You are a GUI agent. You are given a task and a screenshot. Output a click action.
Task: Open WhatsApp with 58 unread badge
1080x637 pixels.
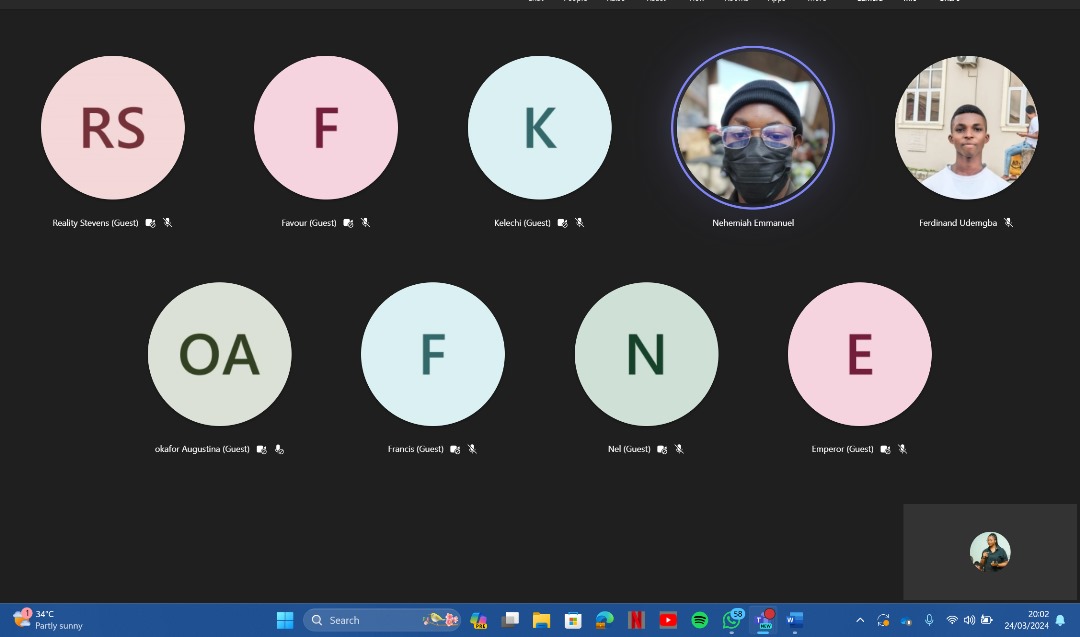[x=732, y=620]
